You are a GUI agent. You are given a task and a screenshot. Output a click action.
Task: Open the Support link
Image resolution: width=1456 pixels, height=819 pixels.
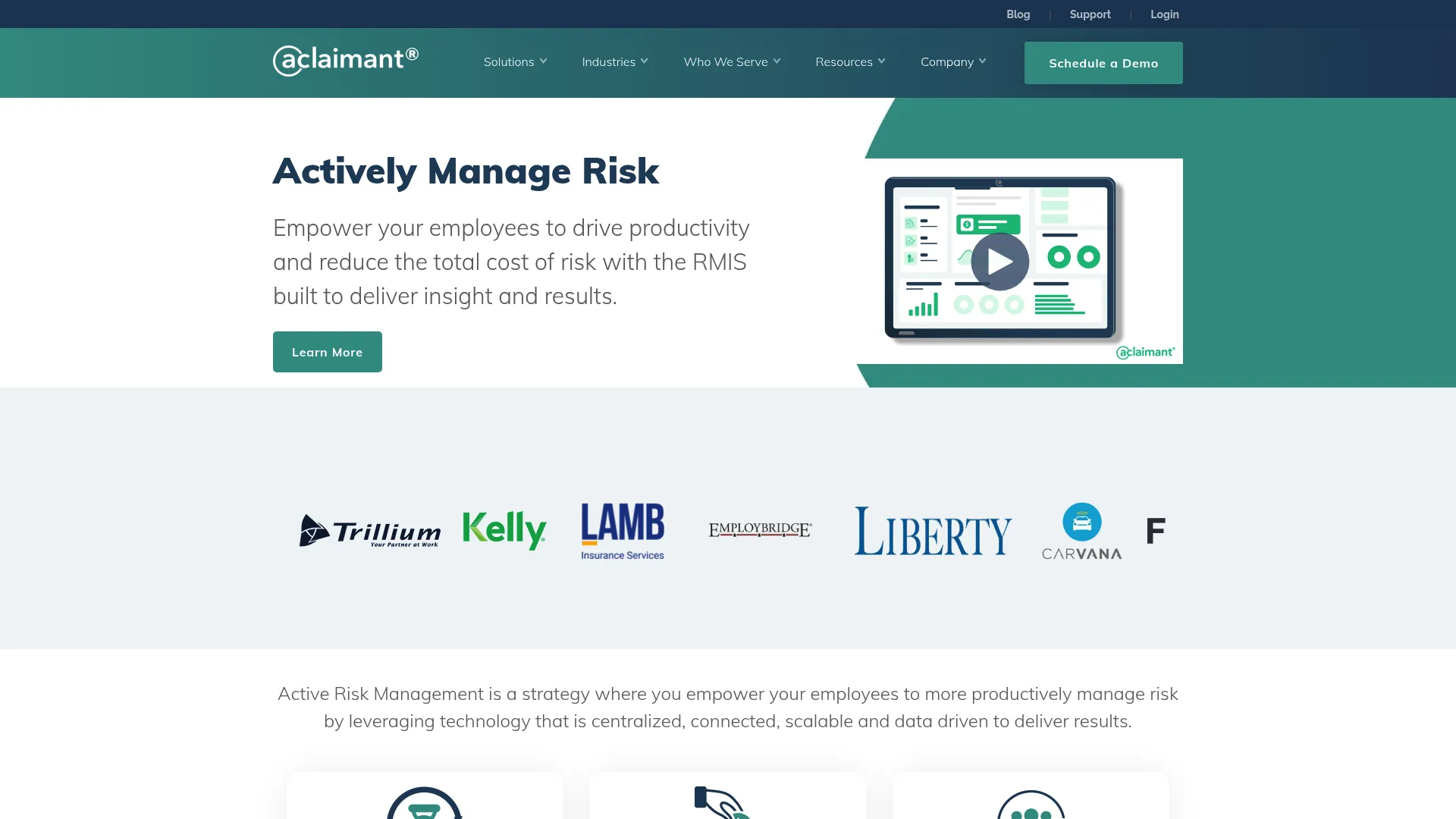[1090, 14]
